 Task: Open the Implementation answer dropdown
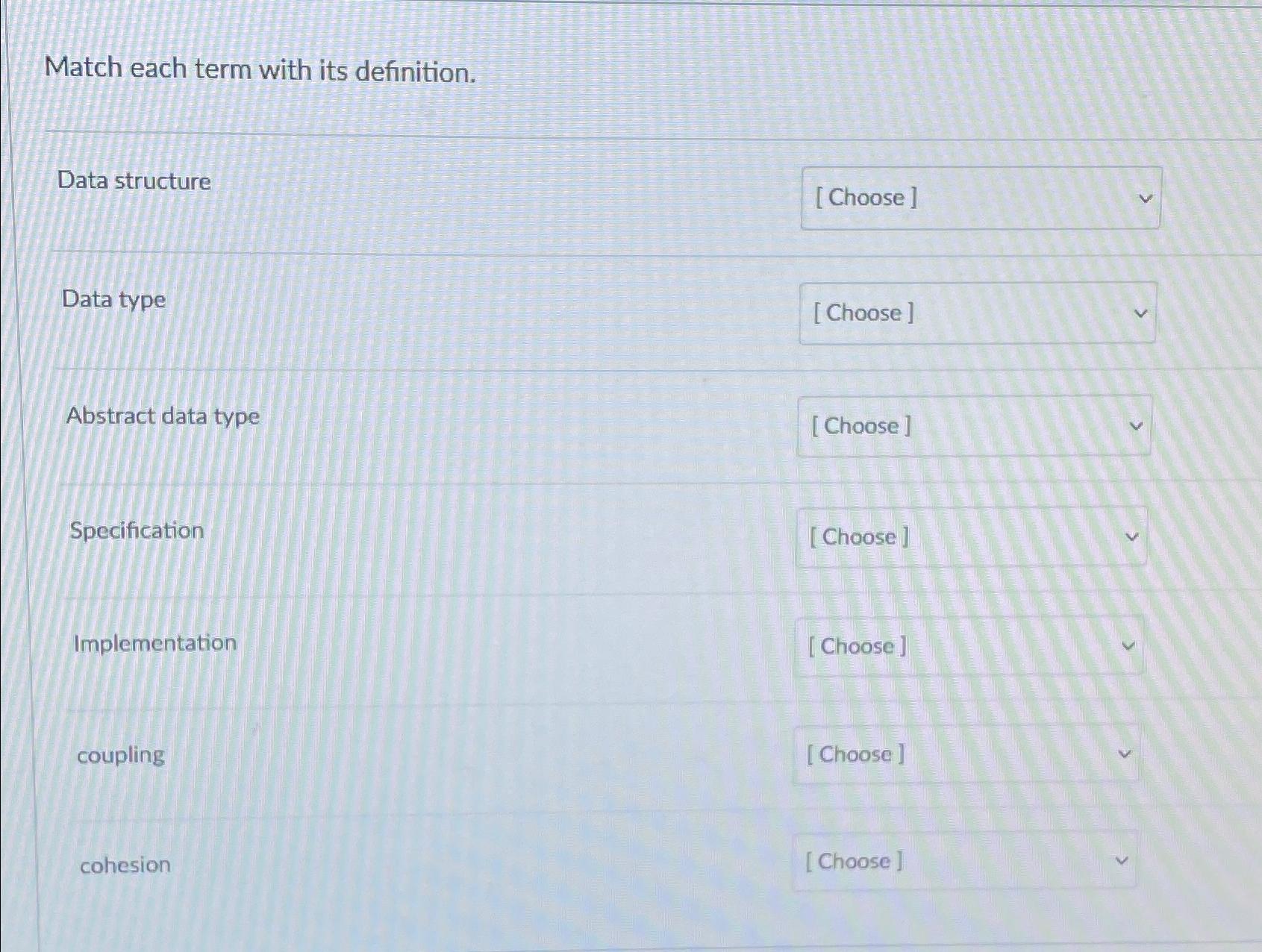[x=968, y=646]
